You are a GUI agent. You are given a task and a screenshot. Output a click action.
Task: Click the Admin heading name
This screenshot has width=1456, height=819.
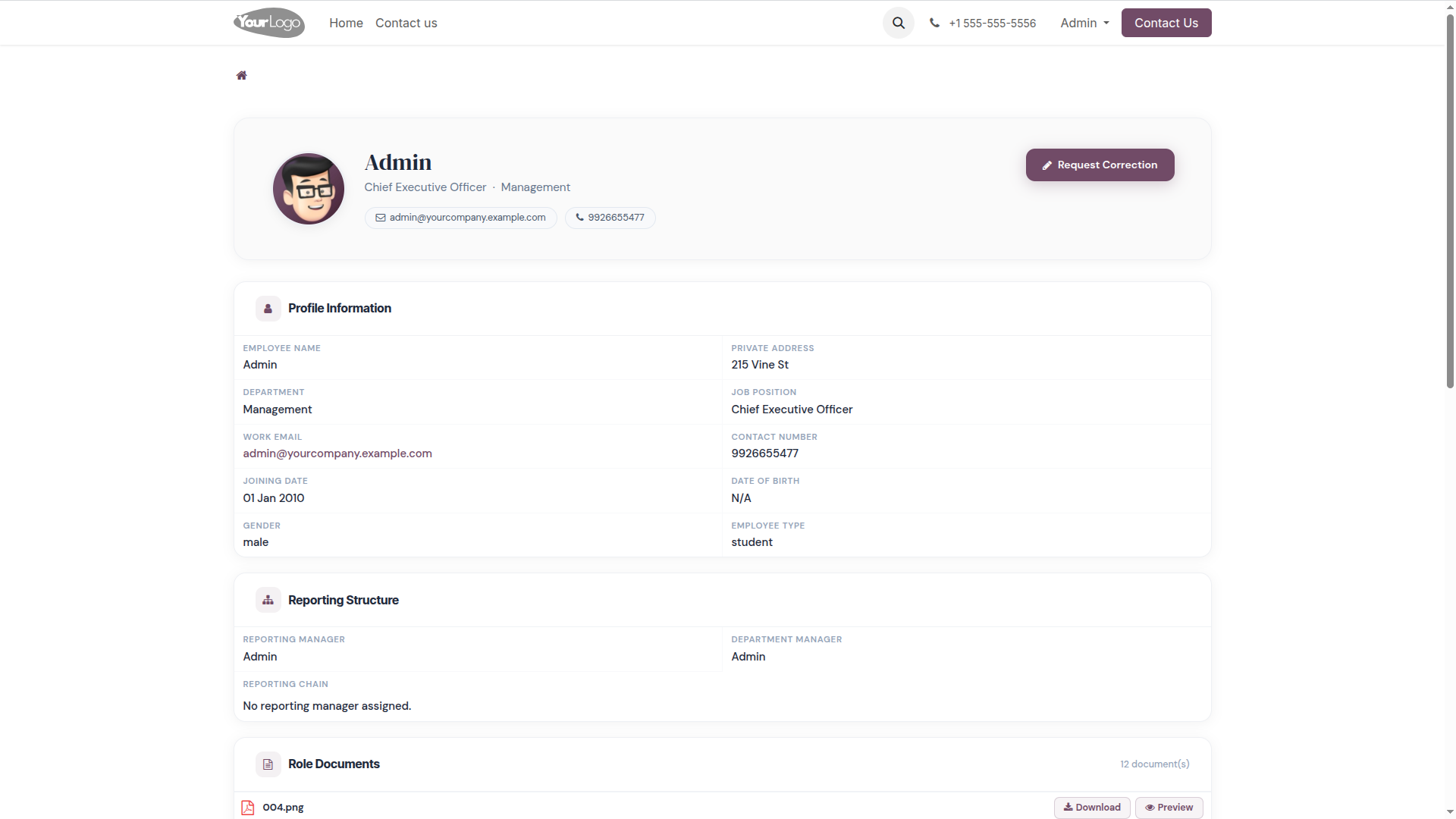398,162
